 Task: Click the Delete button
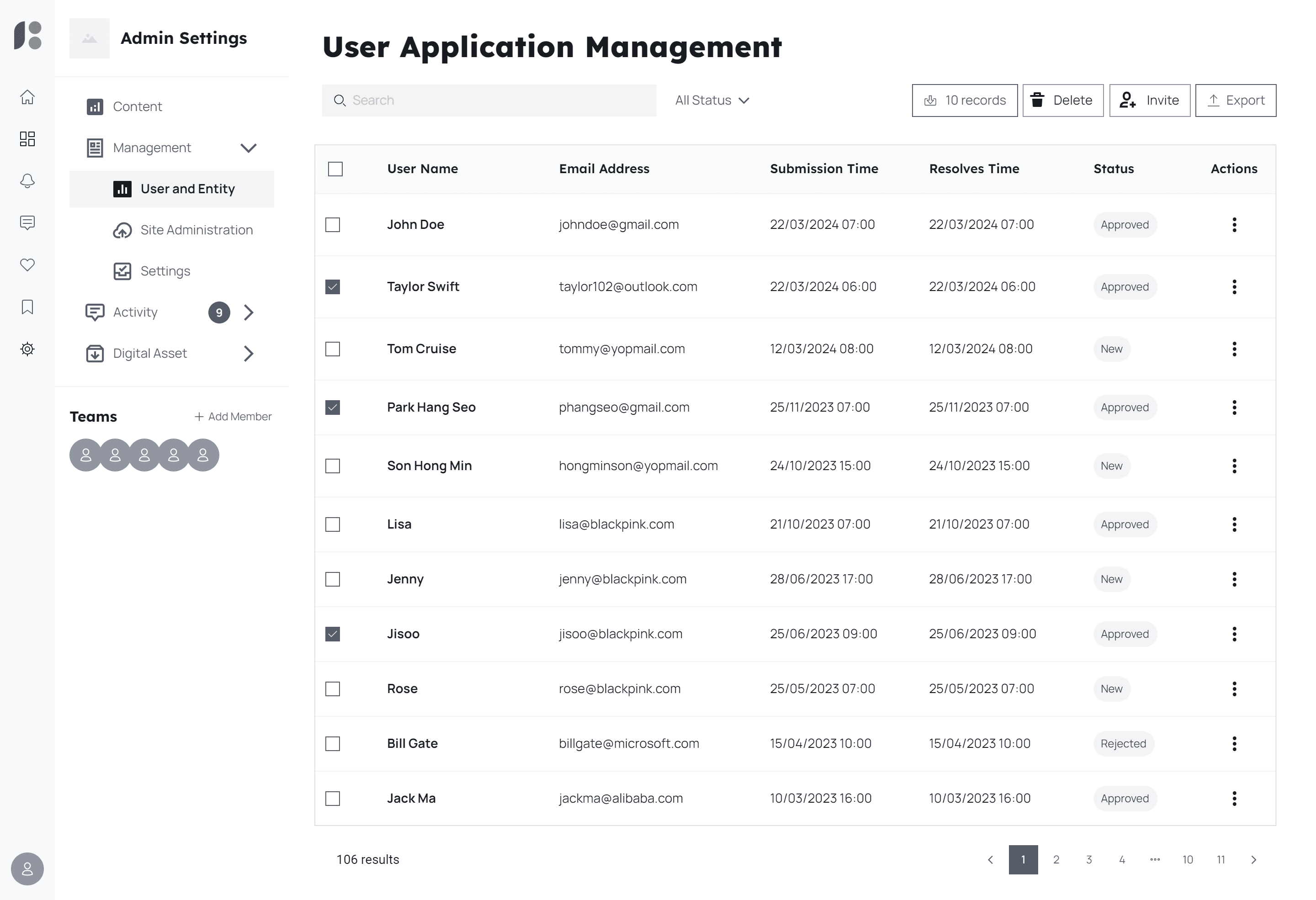pos(1062,100)
